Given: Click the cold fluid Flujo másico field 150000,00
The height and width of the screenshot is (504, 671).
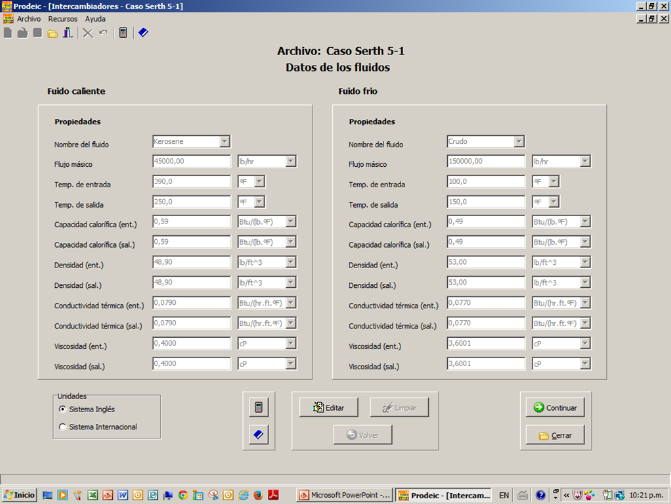Looking at the screenshot, I should 486,161.
